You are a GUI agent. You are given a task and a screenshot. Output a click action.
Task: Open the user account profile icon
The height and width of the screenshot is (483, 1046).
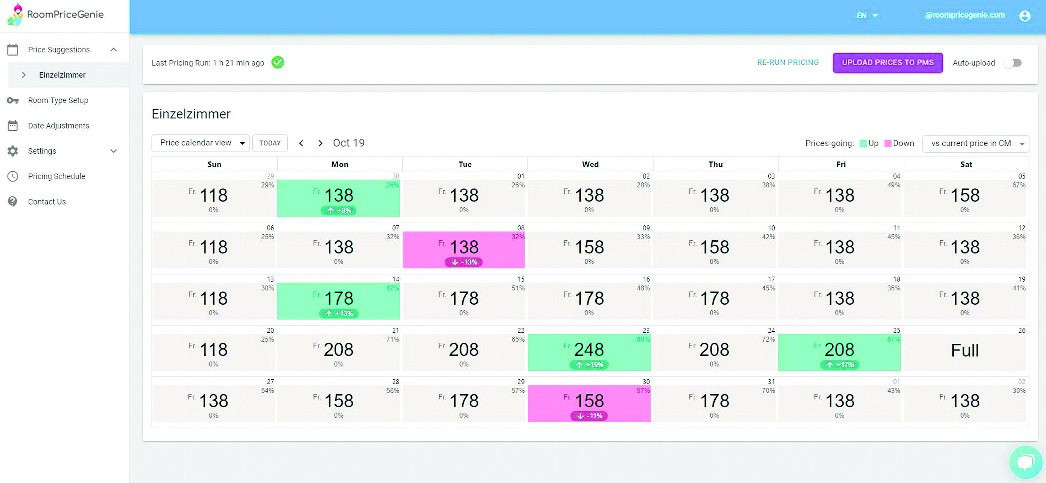1024,16
